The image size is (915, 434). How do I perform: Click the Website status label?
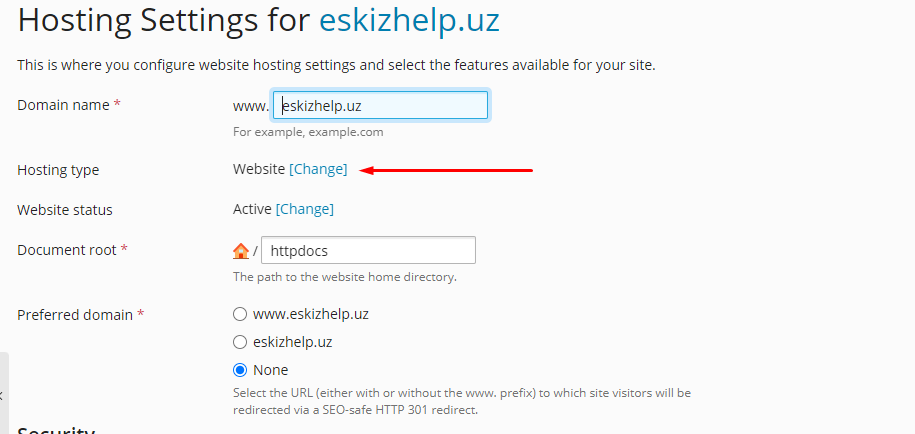tap(65, 210)
